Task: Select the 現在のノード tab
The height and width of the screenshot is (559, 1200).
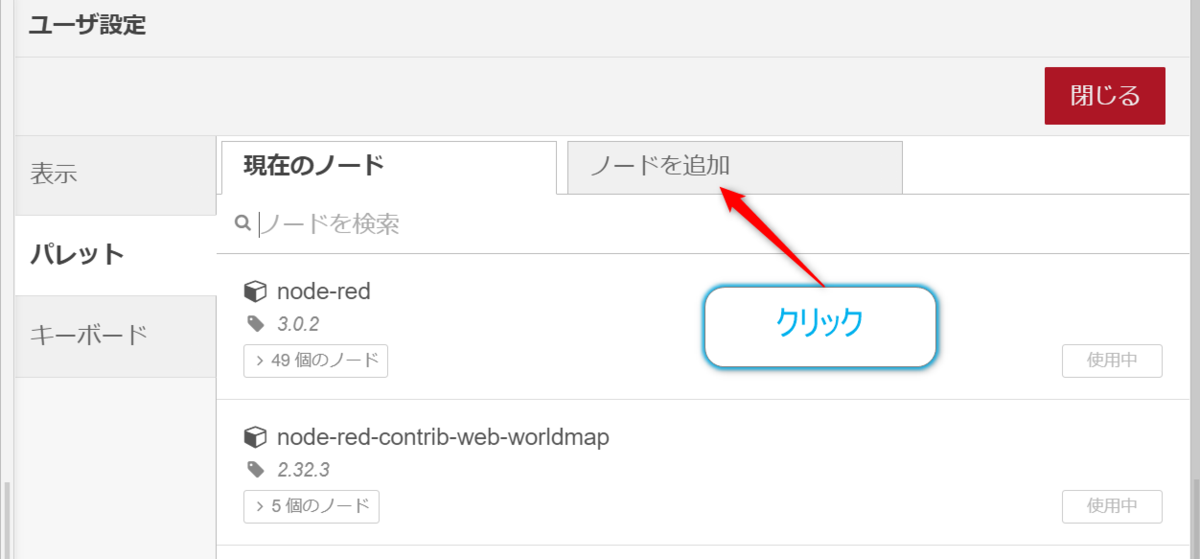Action: [x=388, y=167]
